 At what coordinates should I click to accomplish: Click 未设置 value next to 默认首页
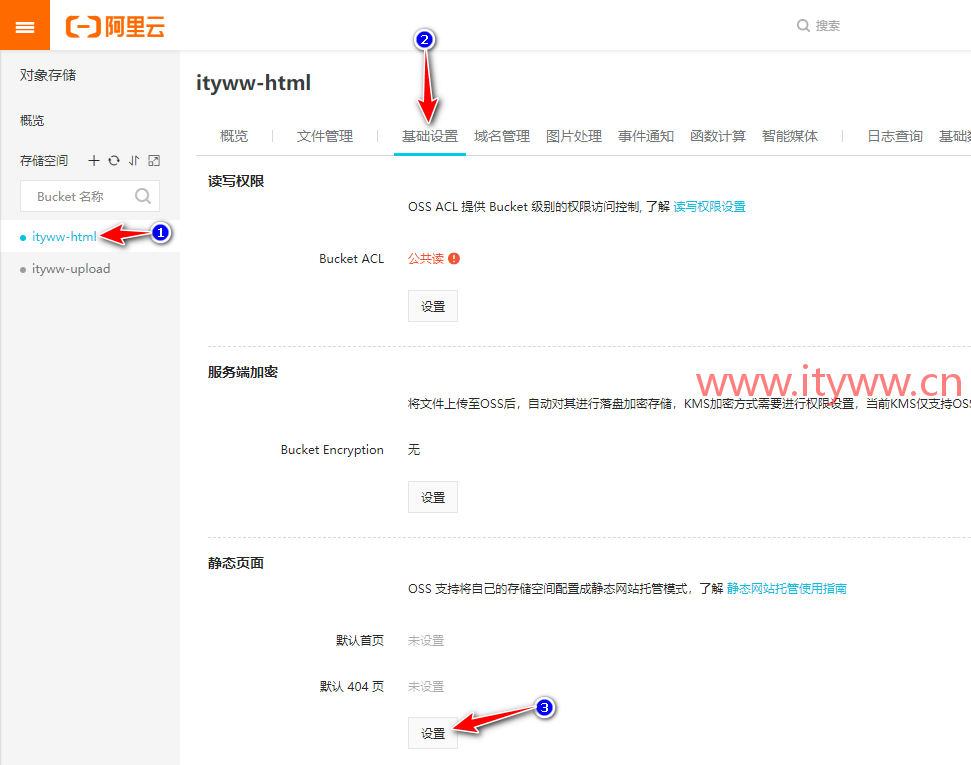tap(426, 640)
